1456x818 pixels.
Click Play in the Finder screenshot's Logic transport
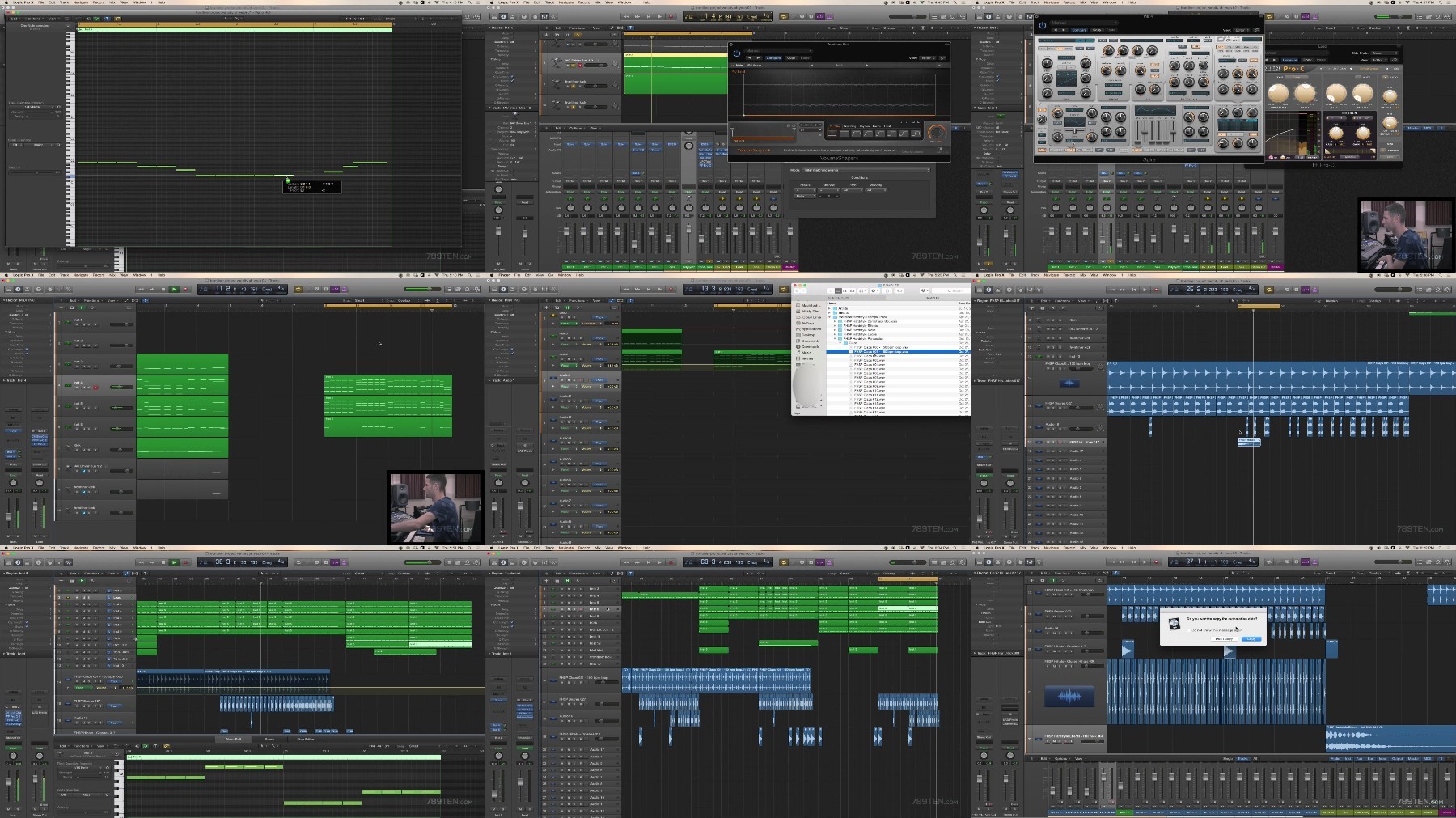(x=659, y=289)
